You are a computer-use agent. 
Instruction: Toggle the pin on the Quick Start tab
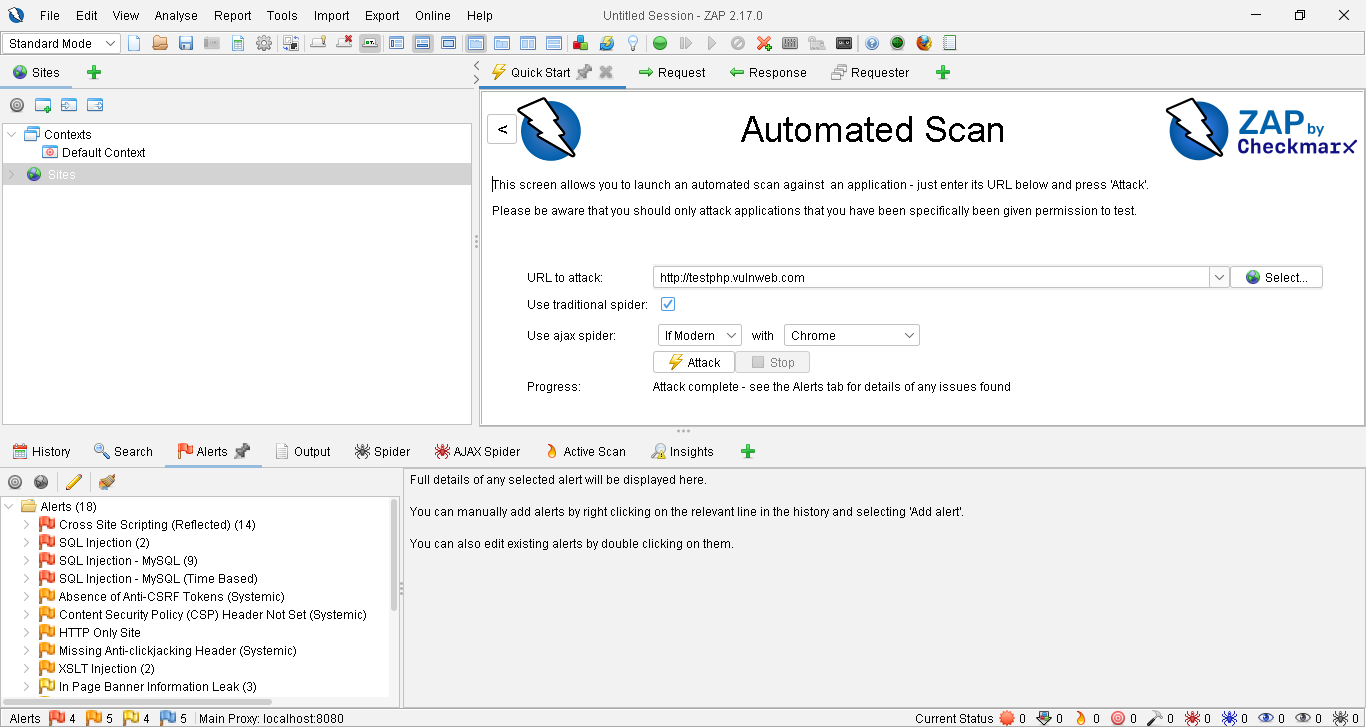click(584, 72)
